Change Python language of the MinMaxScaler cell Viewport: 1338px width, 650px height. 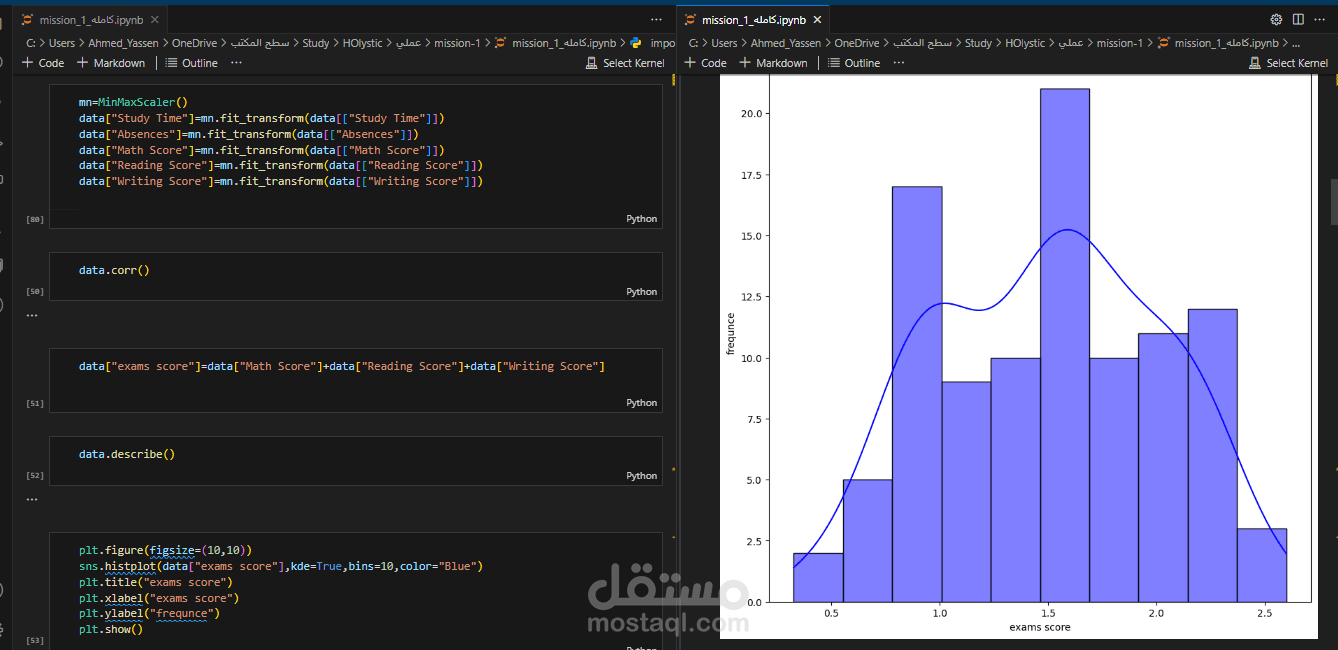coord(642,218)
